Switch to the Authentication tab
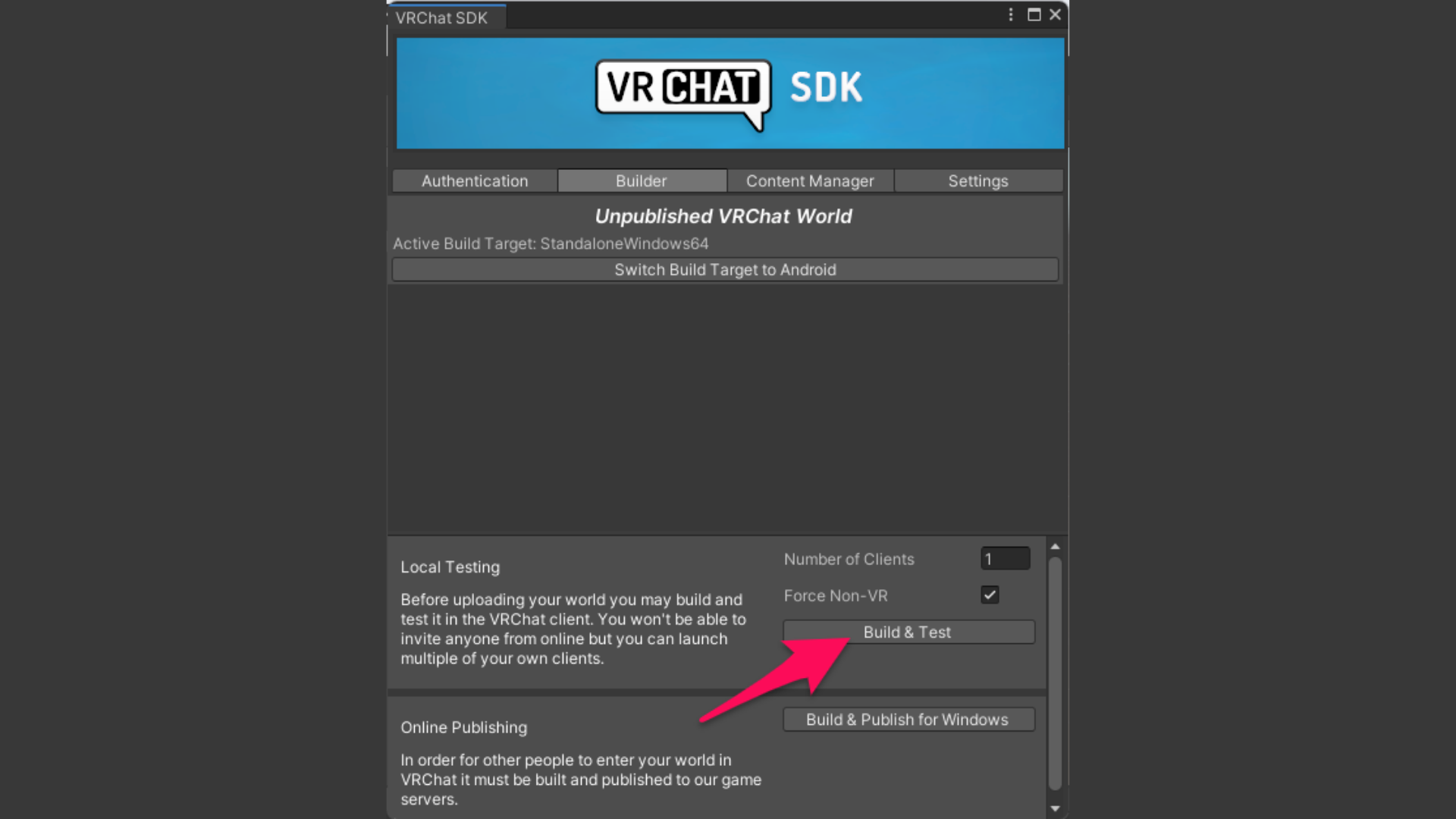Viewport: 1456px width, 819px height. tap(475, 181)
